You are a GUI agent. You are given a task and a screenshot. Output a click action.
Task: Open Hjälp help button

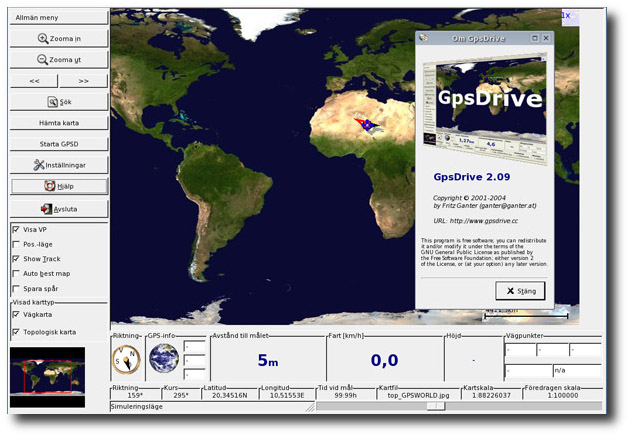59,186
